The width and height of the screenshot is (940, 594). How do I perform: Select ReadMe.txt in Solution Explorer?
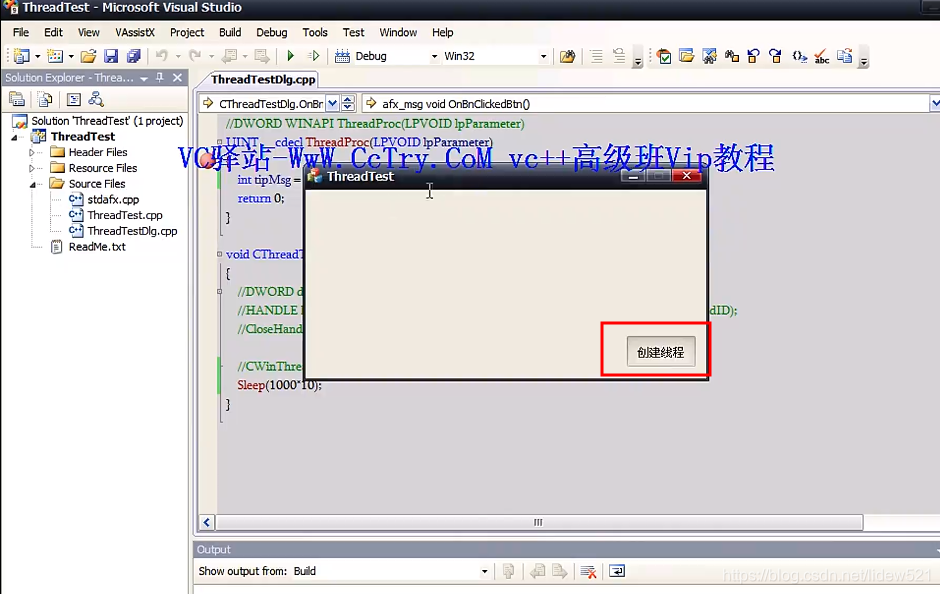pyautogui.click(x=97, y=246)
